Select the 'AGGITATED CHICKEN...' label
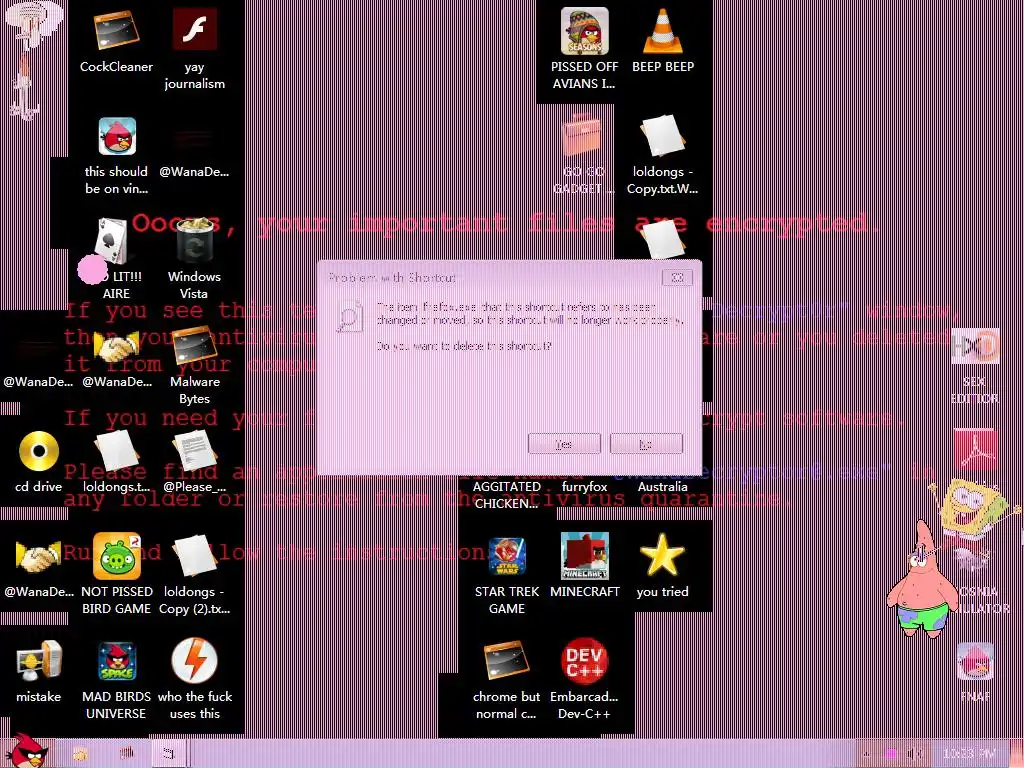Screen dimensions: 1024x768 click(507, 495)
